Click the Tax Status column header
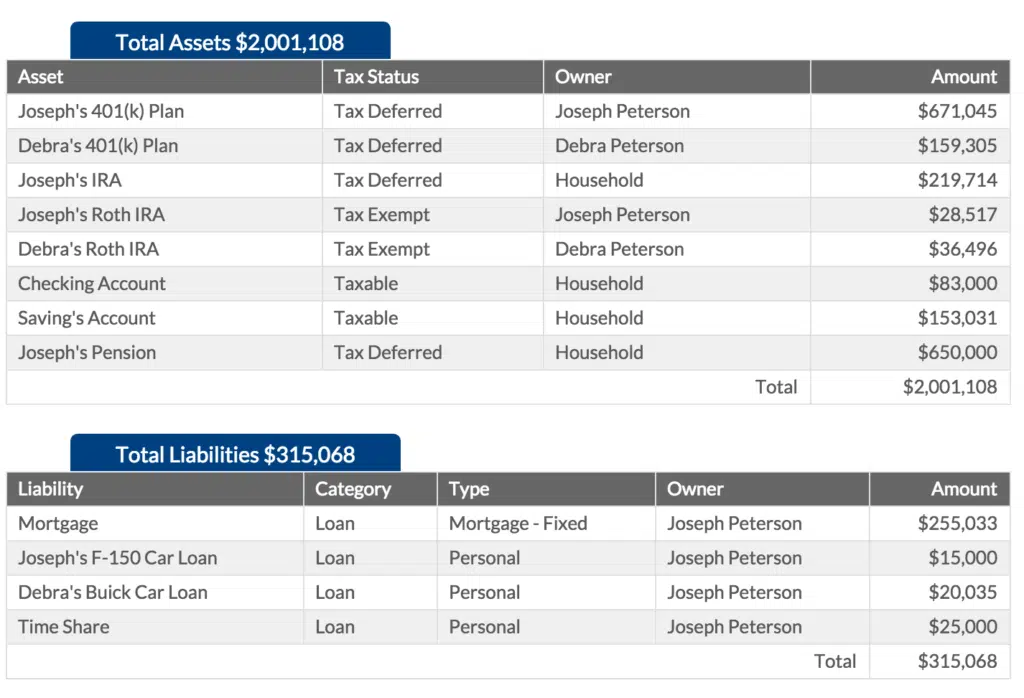The image size is (1024, 698). [x=376, y=77]
